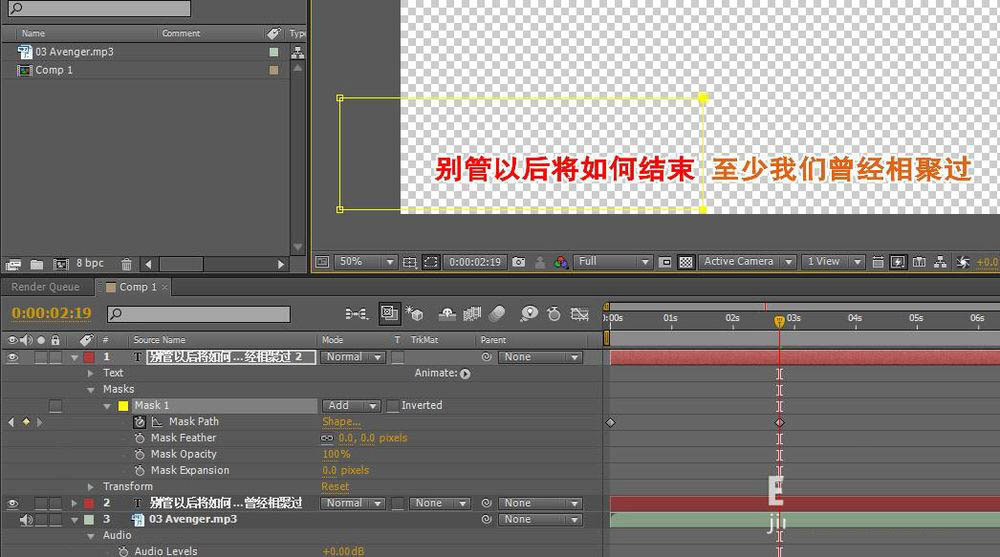Toggle Draft 3D in timeline toolbar
The image size is (1000, 557).
click(x=414, y=313)
